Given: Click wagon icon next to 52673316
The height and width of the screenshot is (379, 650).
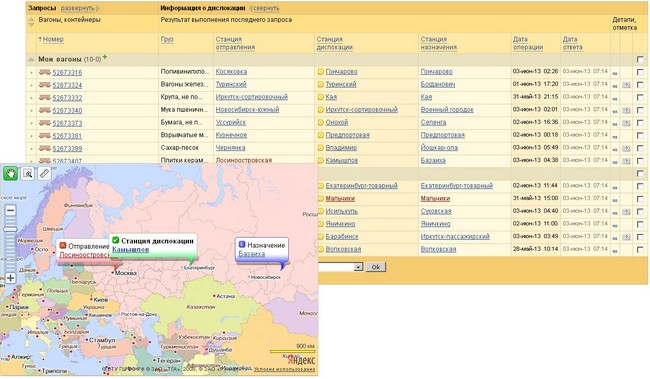Looking at the screenshot, I should [44, 72].
